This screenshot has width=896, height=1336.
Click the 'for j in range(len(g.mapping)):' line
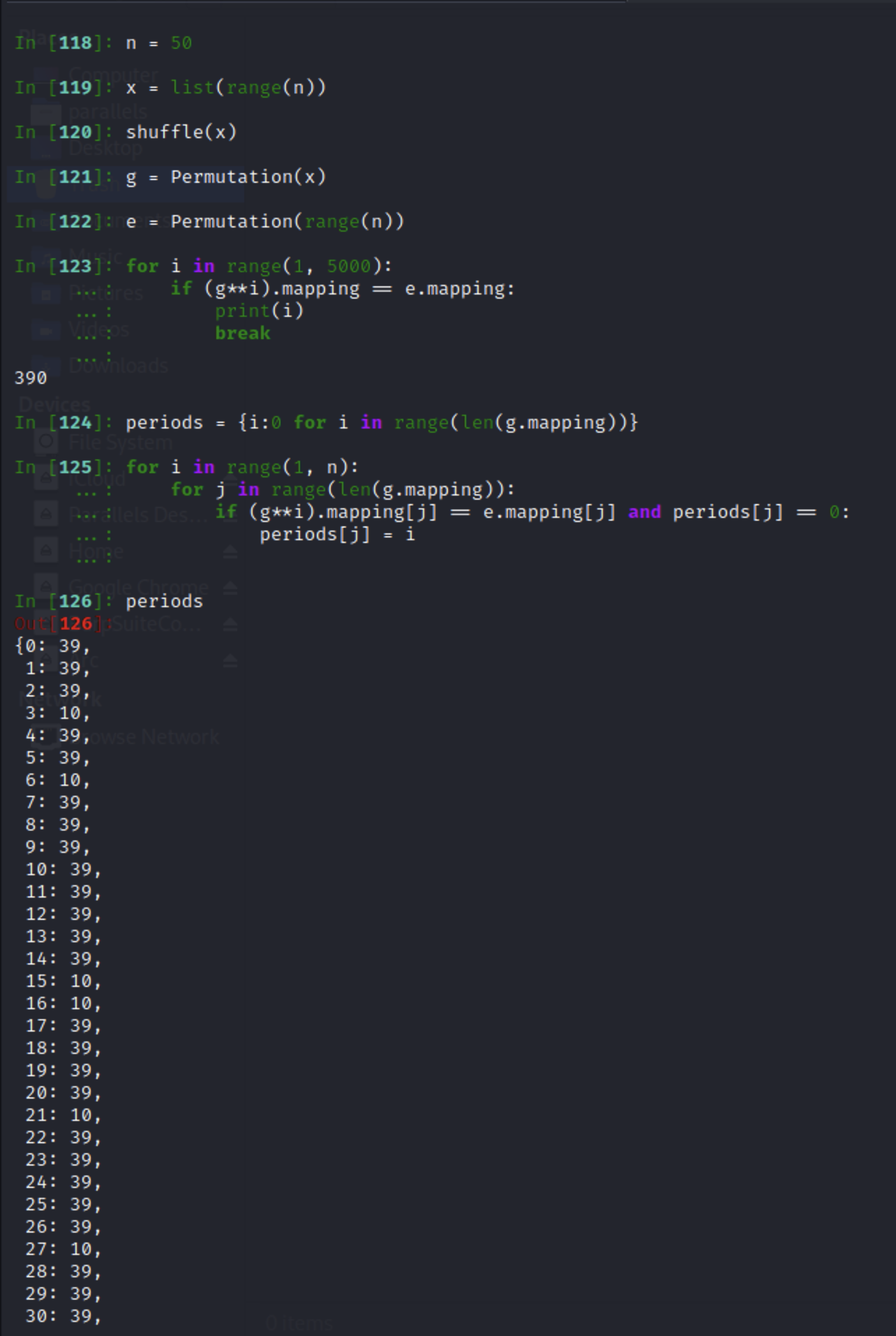(343, 490)
